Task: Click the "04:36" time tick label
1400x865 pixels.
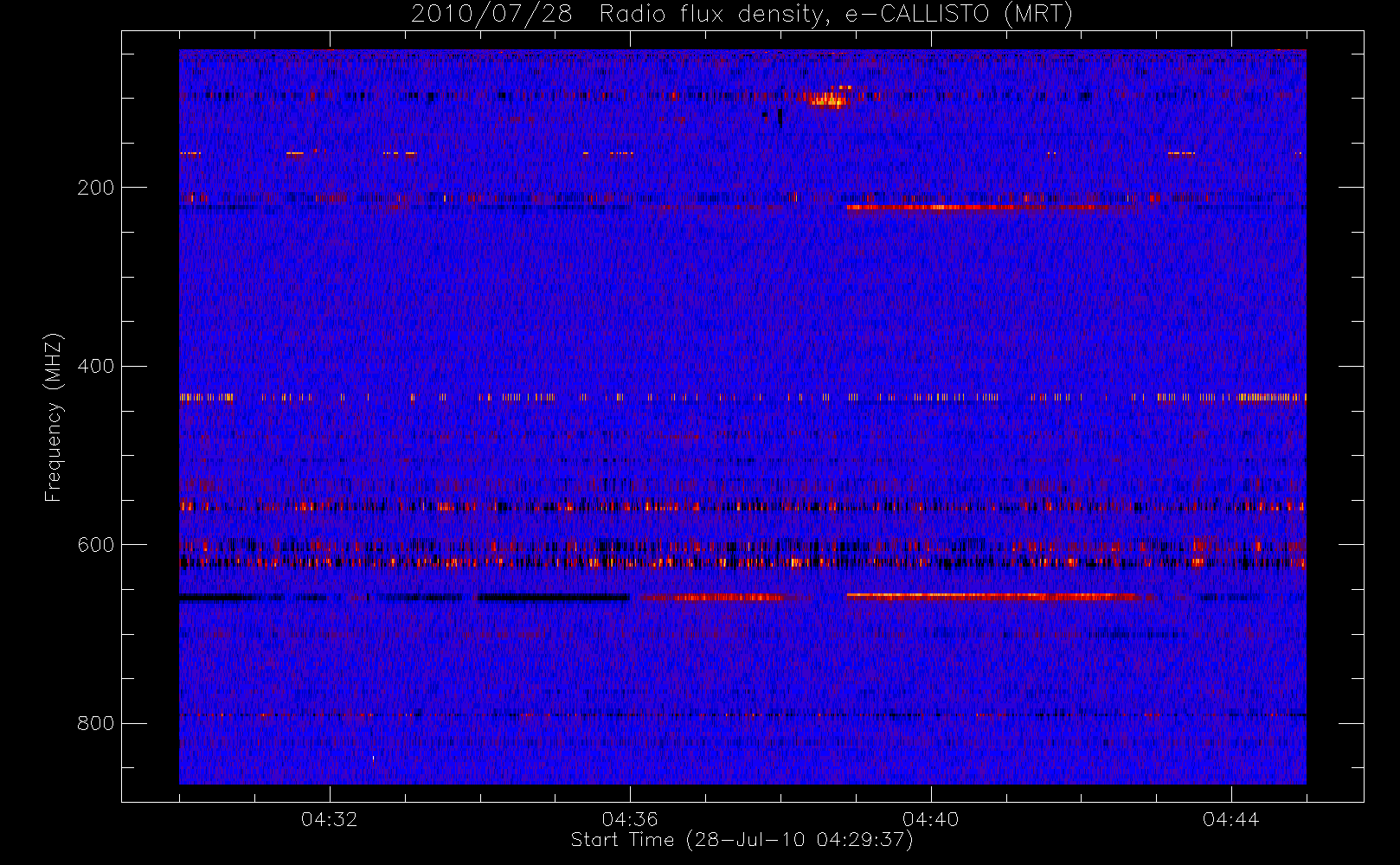Action: [x=630, y=819]
